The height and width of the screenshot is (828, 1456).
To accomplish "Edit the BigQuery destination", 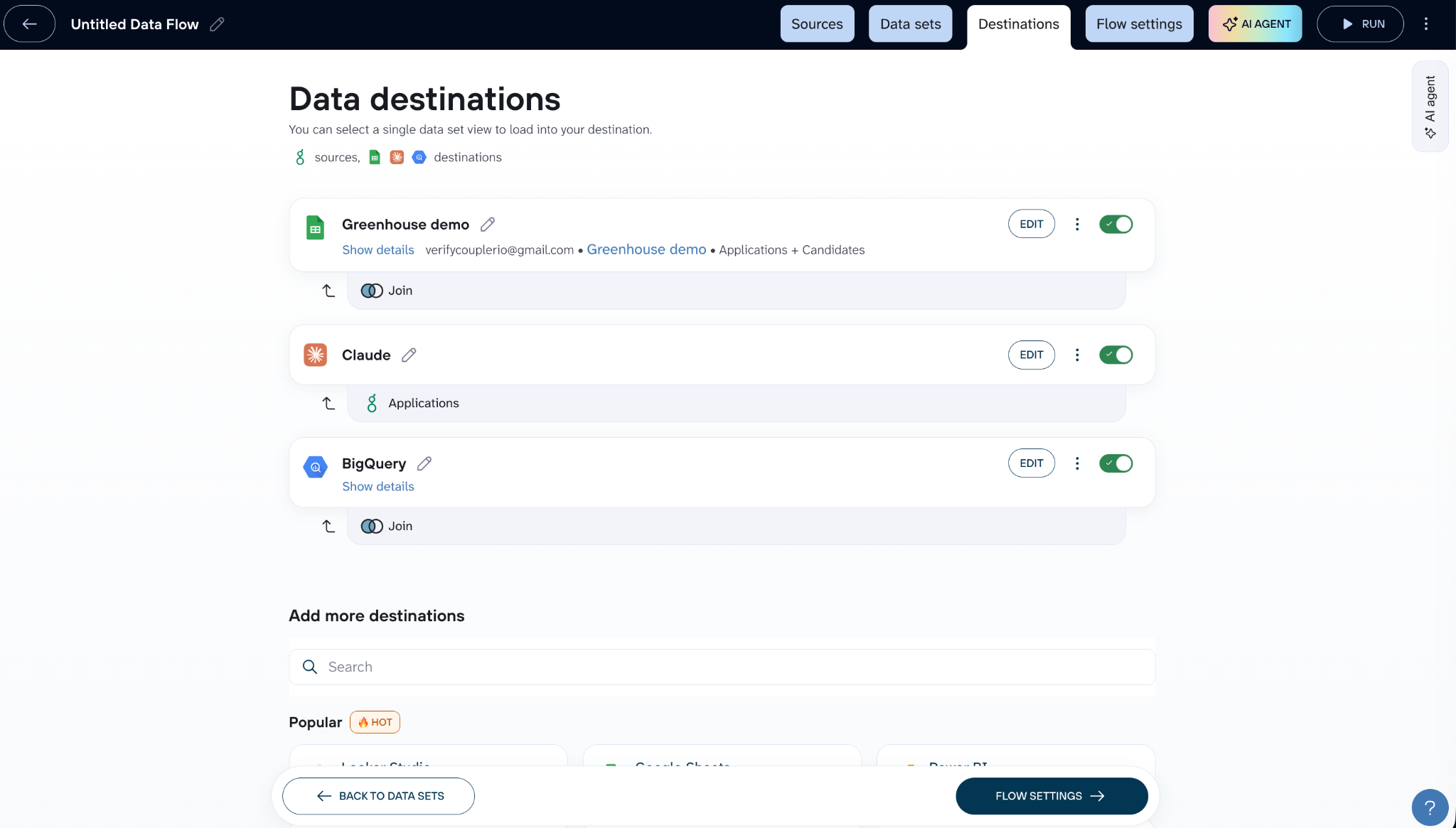I will click(1031, 463).
